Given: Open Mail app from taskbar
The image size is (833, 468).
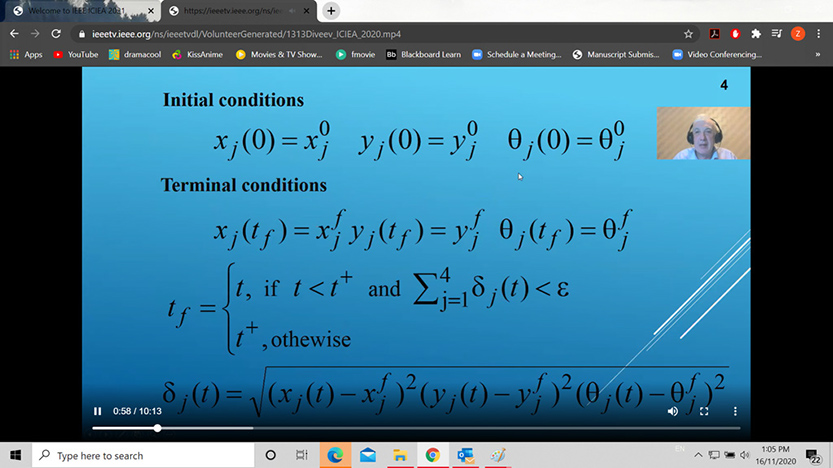Looking at the screenshot, I should pos(368,455).
